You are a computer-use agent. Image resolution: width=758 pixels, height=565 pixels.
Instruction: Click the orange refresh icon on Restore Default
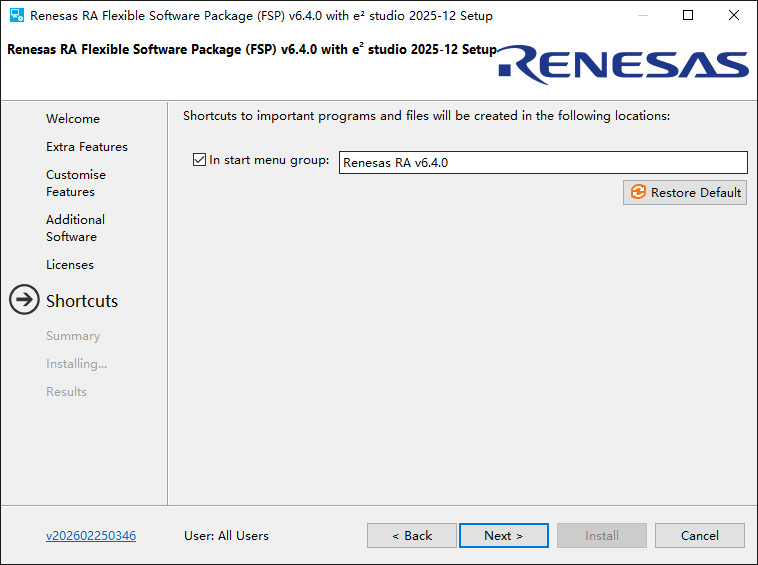(x=638, y=192)
